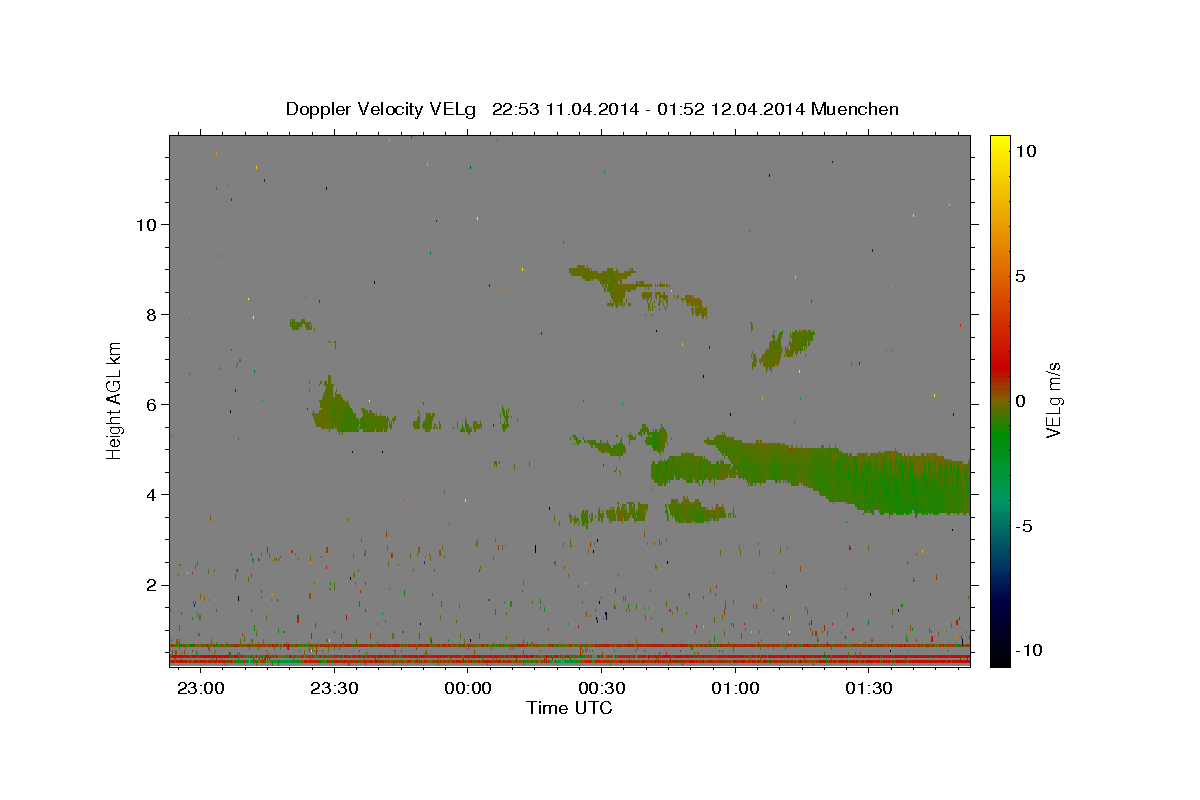Click the 01:00 time tick label
Viewport: 1200px width, 800px height.
pyautogui.click(x=735, y=688)
